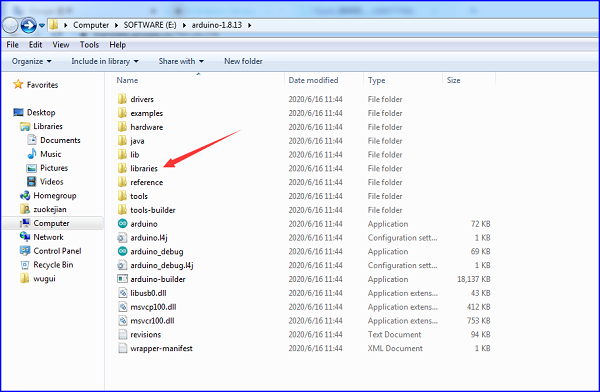Select Pictures in navigation pane
Viewport: 600px width, 392px height.
click(x=54, y=168)
